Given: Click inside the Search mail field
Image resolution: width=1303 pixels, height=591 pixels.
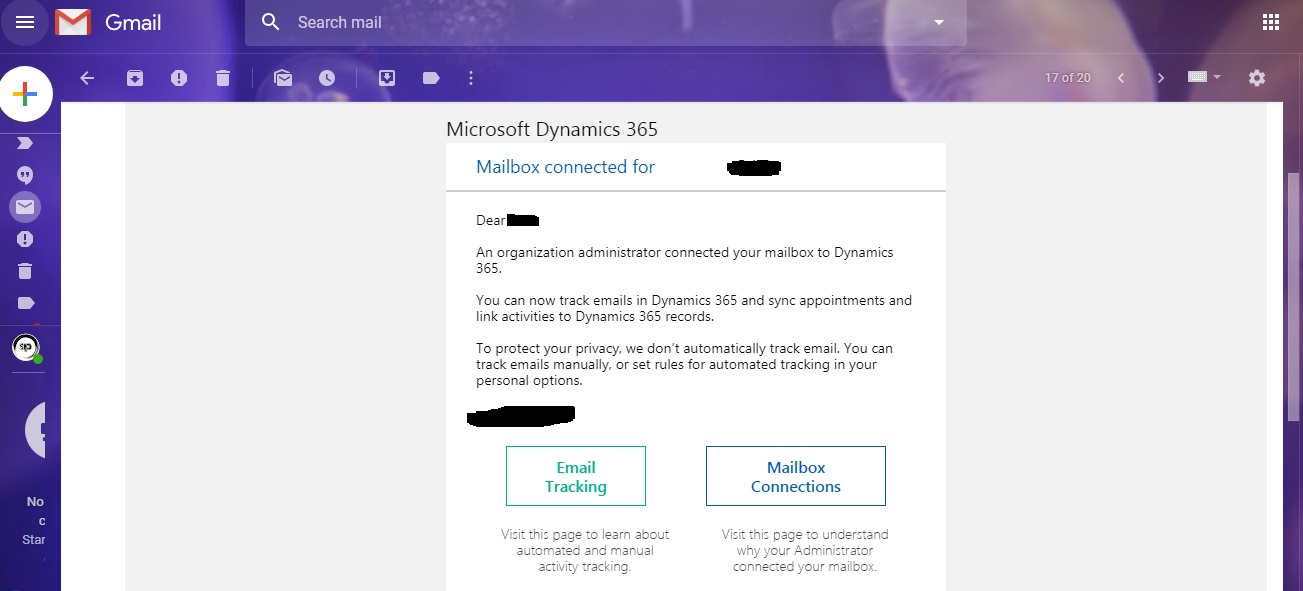Looking at the screenshot, I should pos(600,22).
